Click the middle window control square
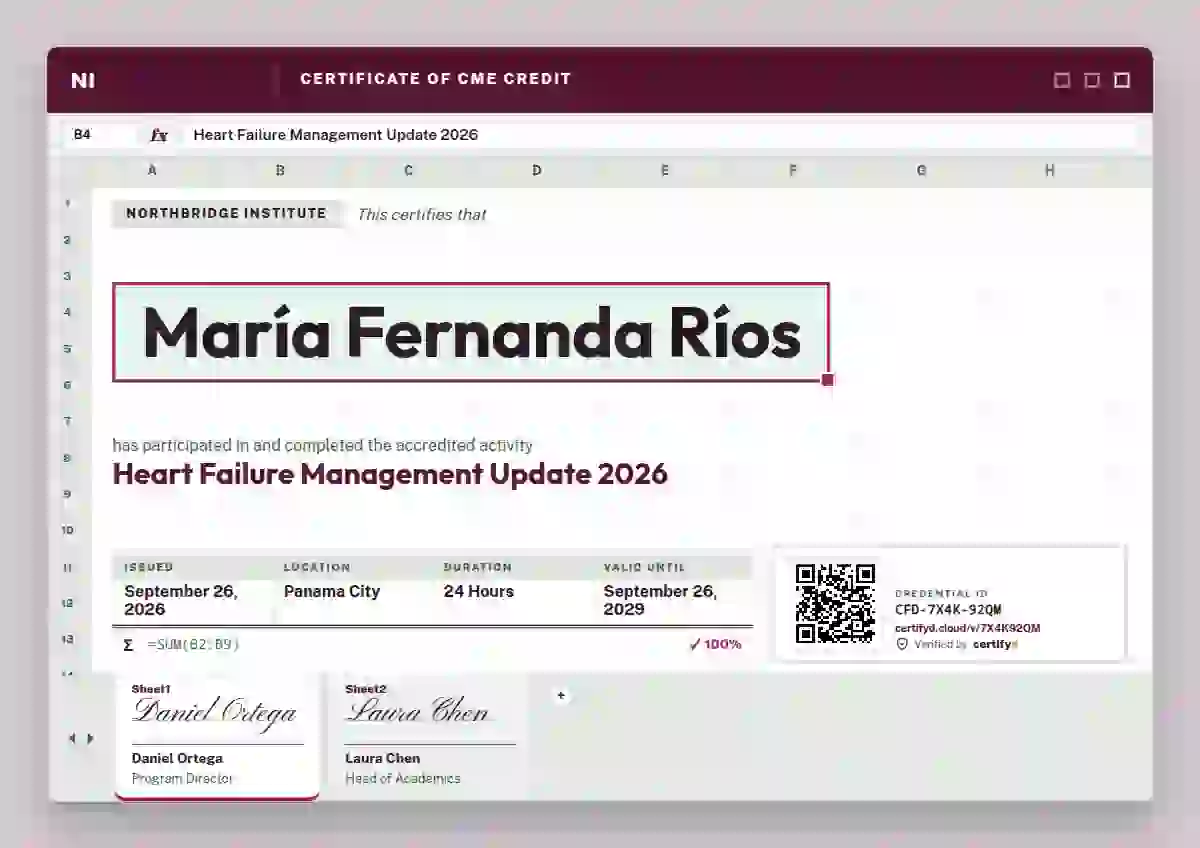Viewport: 1200px width, 848px height. 1092,80
